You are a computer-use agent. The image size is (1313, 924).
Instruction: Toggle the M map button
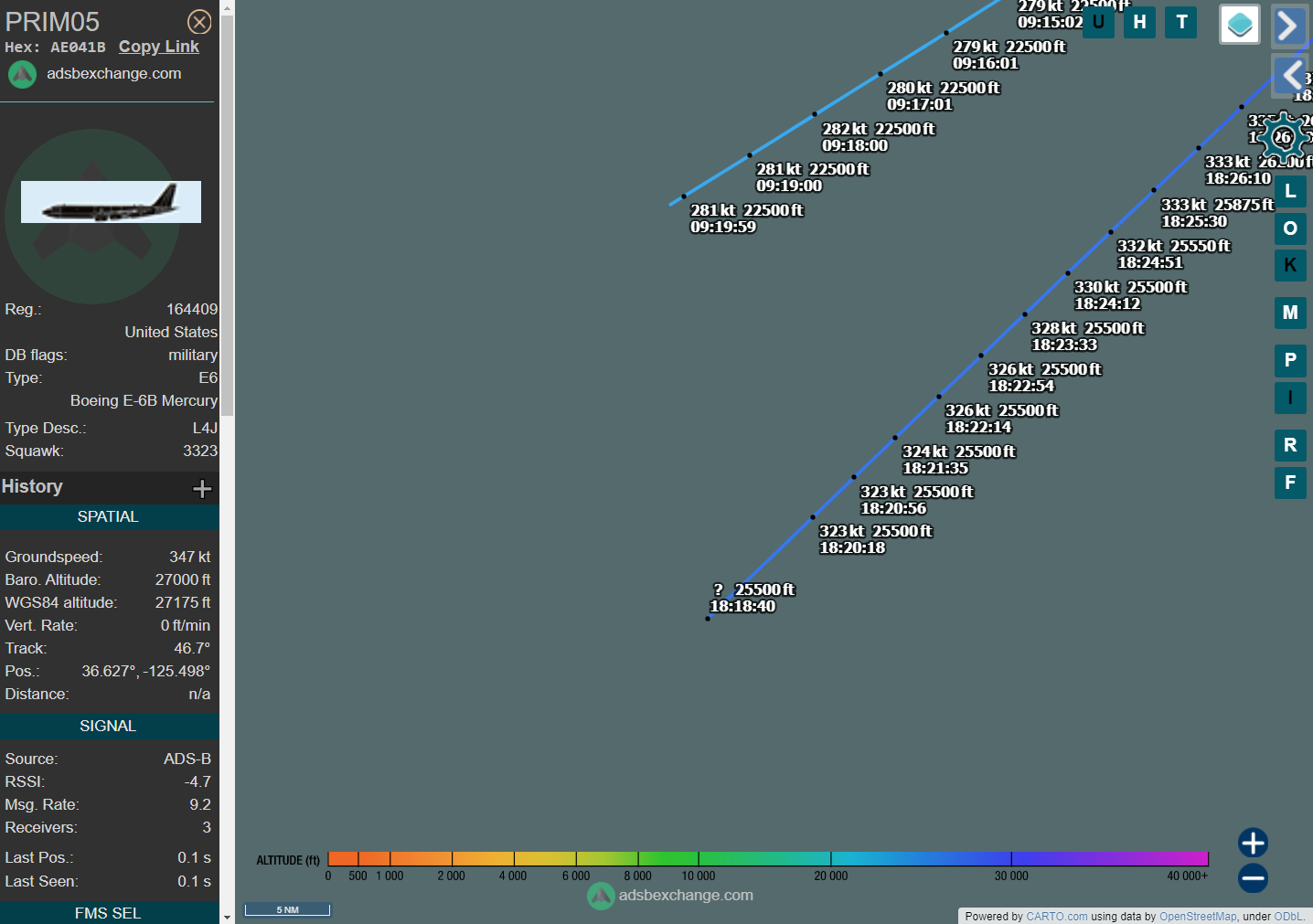click(1290, 313)
